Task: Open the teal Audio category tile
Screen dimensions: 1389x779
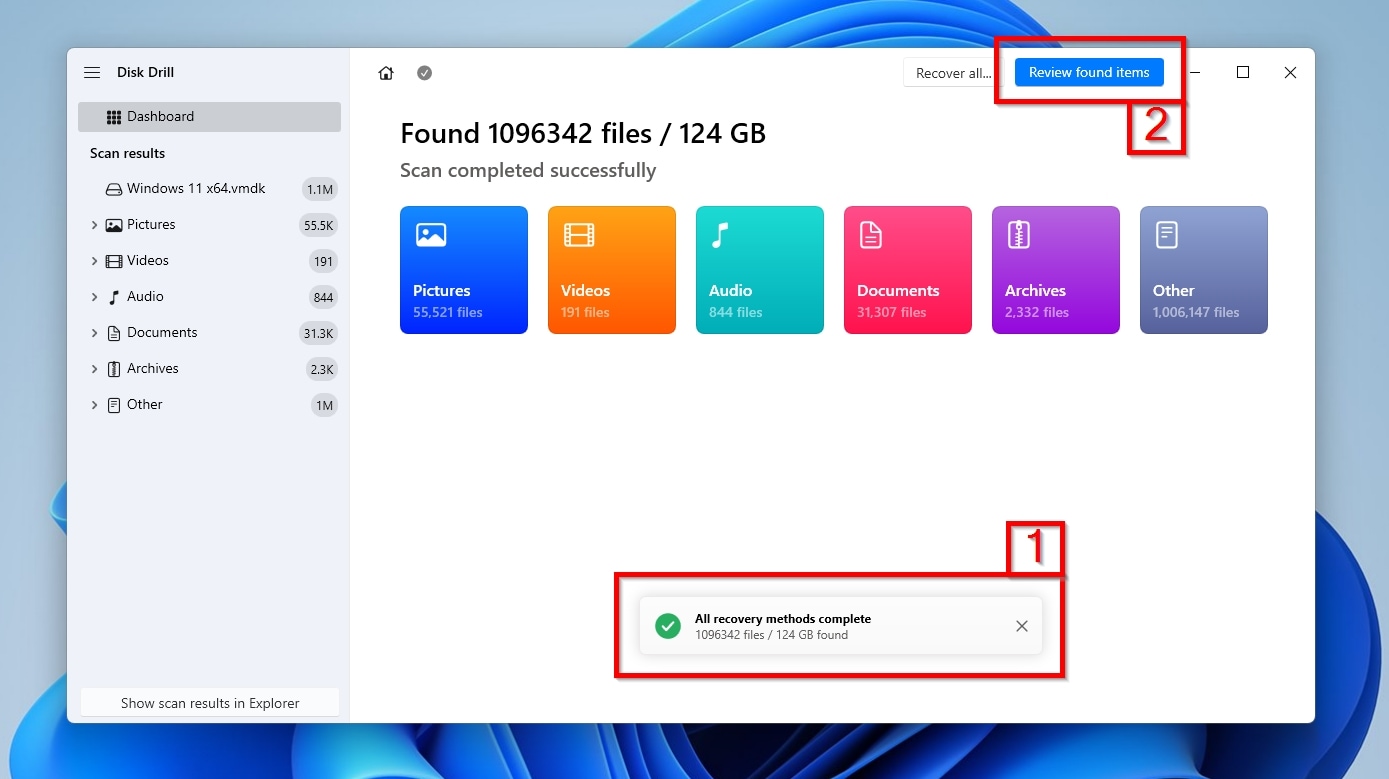Action: [x=760, y=270]
